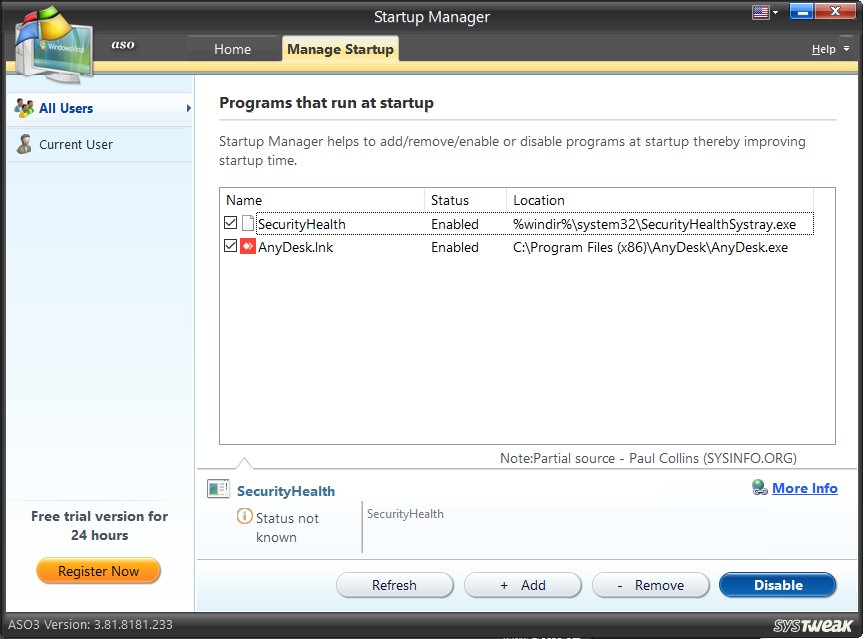Screen dimensions: 864x639
Task: Uncheck the SecurityHealth startup entry
Action: point(230,222)
